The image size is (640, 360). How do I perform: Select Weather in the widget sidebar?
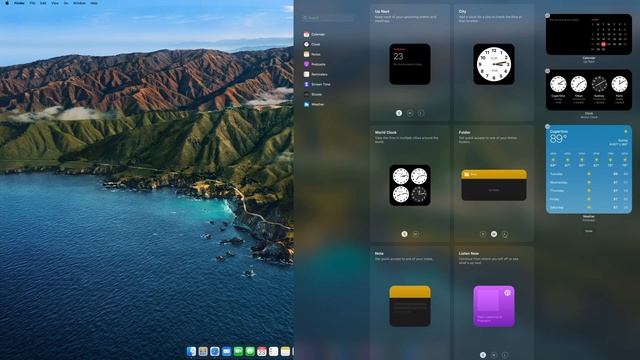[314, 104]
